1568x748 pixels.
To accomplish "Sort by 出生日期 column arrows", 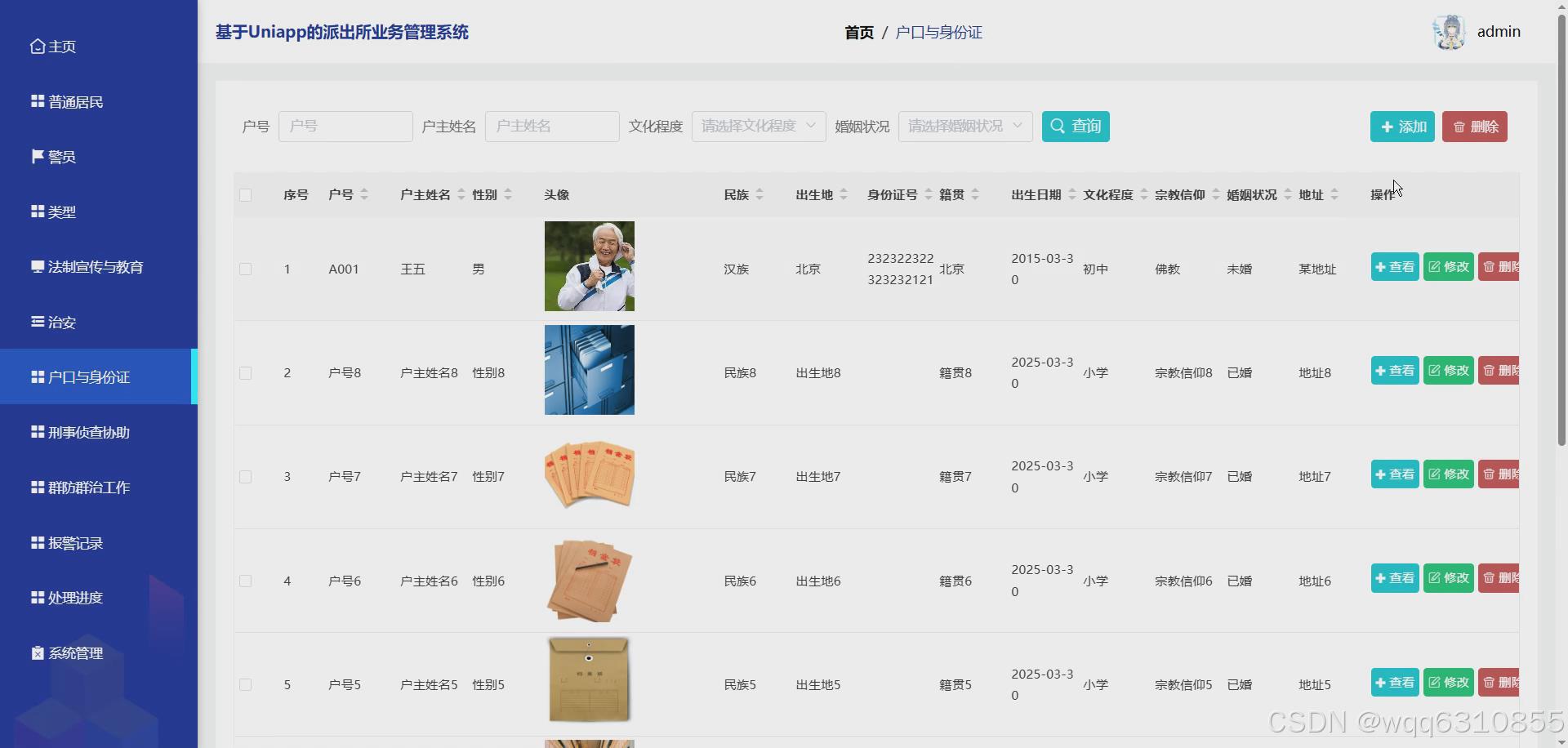I will point(1071,194).
